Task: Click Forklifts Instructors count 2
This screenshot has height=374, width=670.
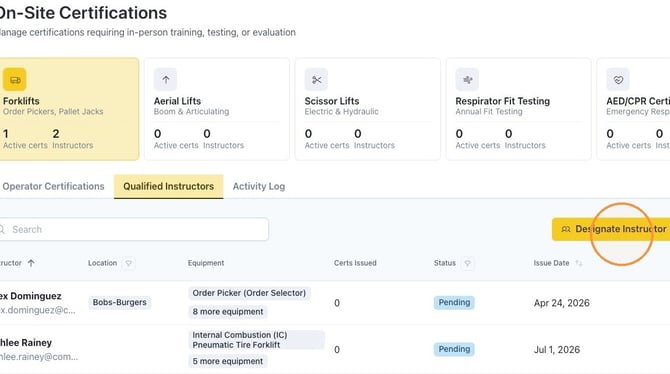Action: pos(56,134)
